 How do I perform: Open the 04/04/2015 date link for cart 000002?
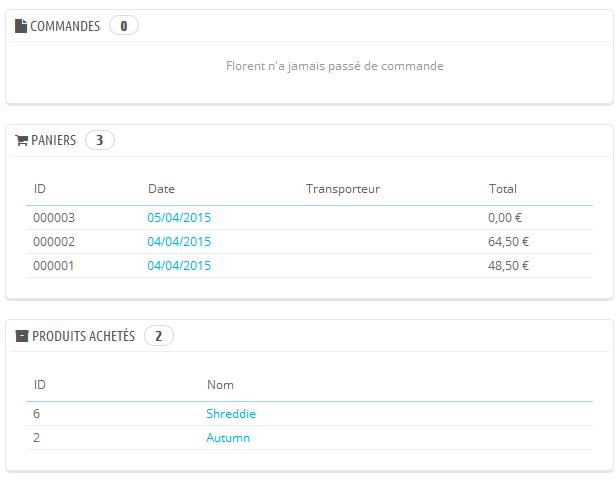pyautogui.click(x=179, y=242)
